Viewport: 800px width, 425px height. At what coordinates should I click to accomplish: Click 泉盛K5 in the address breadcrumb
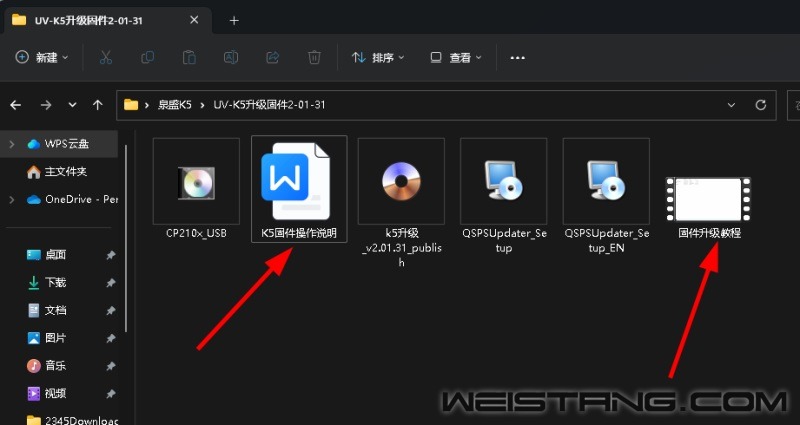point(174,105)
